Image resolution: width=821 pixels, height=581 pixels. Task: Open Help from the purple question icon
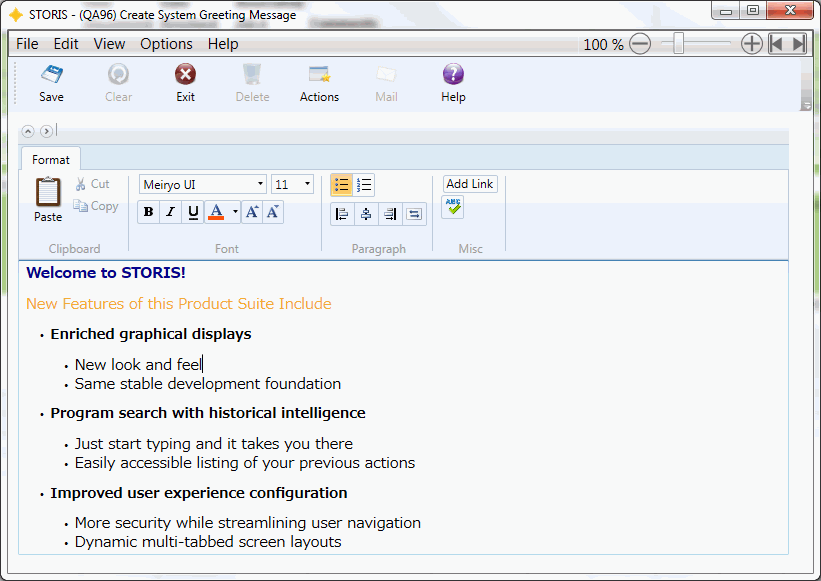click(x=453, y=76)
